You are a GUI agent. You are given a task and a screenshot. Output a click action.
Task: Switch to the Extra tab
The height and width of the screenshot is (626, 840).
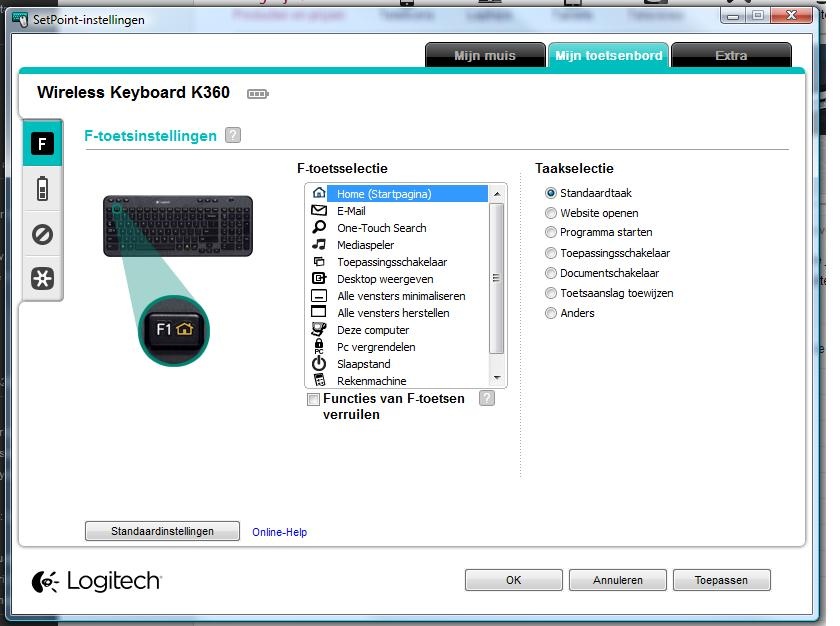[731, 55]
